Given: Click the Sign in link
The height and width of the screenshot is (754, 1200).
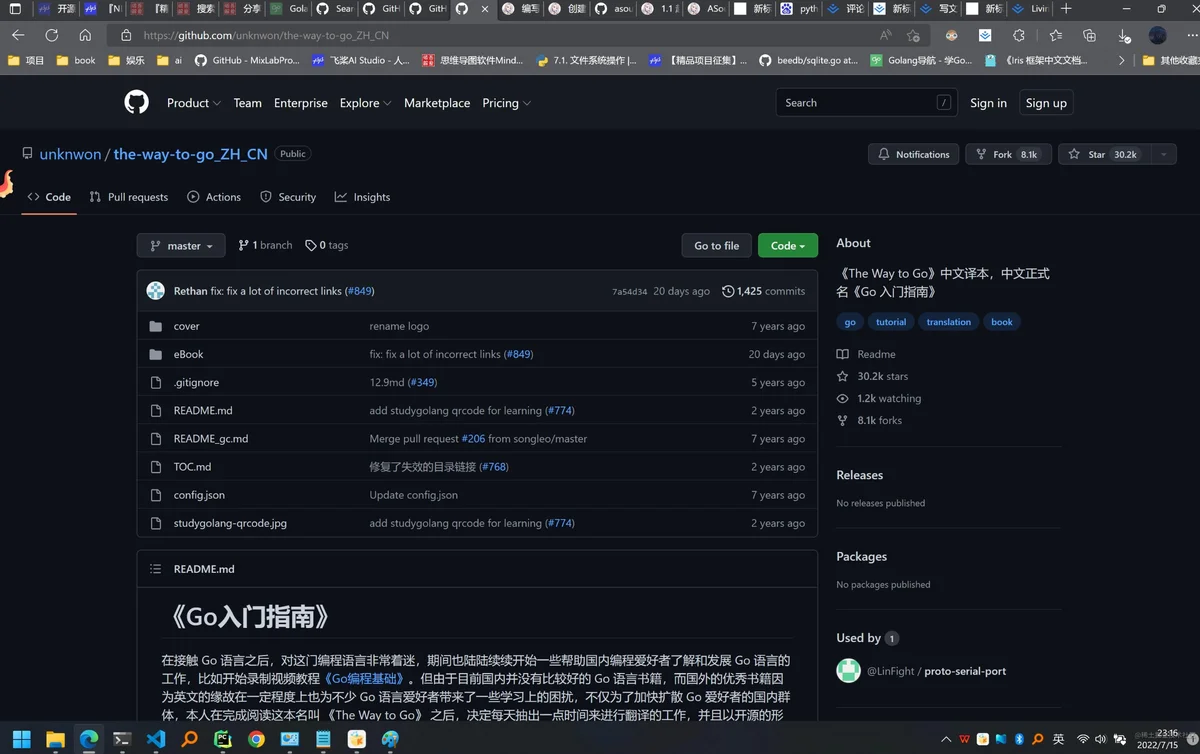Looking at the screenshot, I should coord(988,103).
